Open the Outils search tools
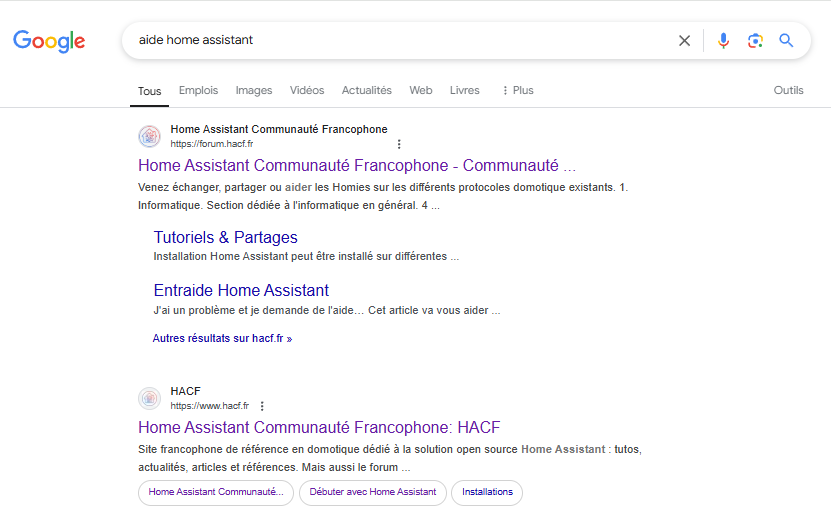The image size is (831, 530). click(x=788, y=90)
